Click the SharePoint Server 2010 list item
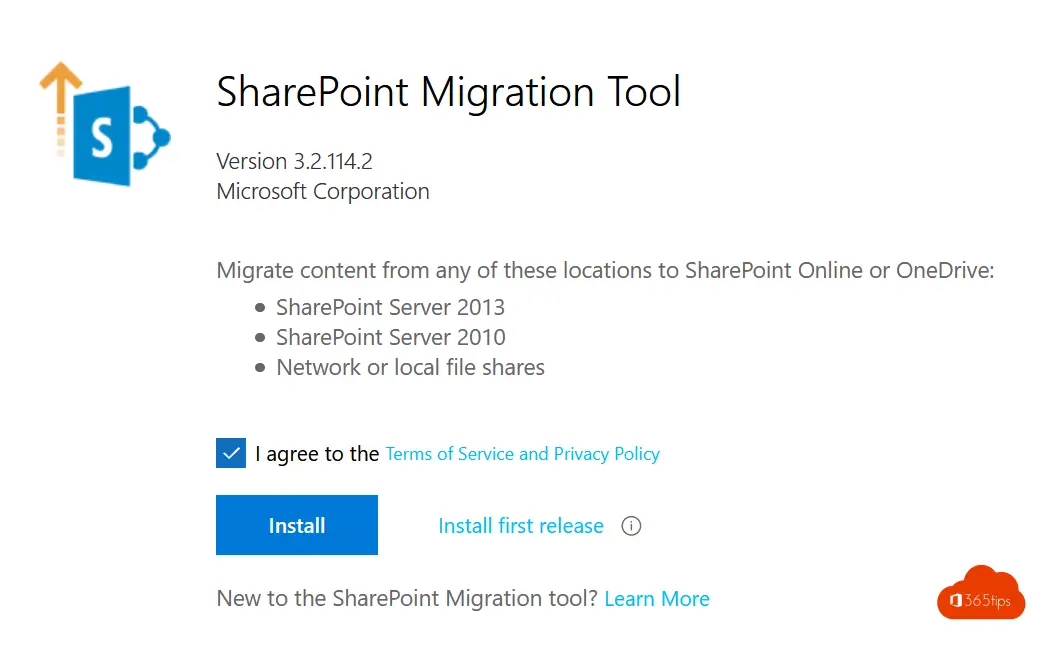This screenshot has height=656, width=1045. pyautogui.click(x=391, y=337)
